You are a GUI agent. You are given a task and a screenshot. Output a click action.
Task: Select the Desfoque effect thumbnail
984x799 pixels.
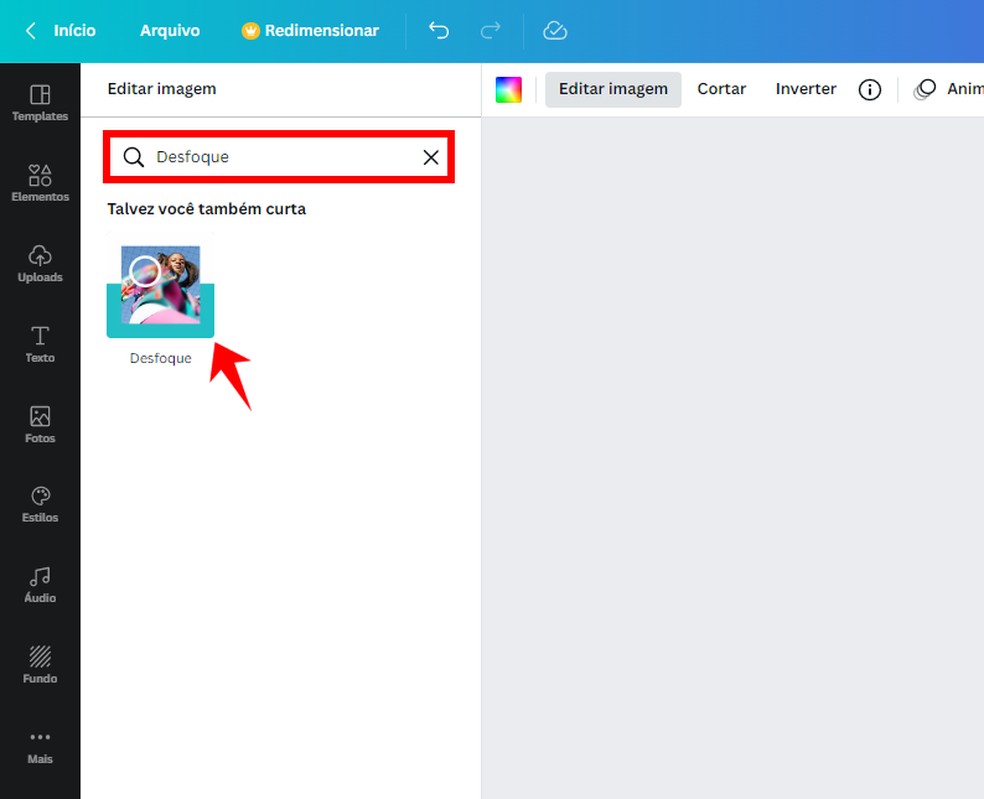[x=161, y=285]
